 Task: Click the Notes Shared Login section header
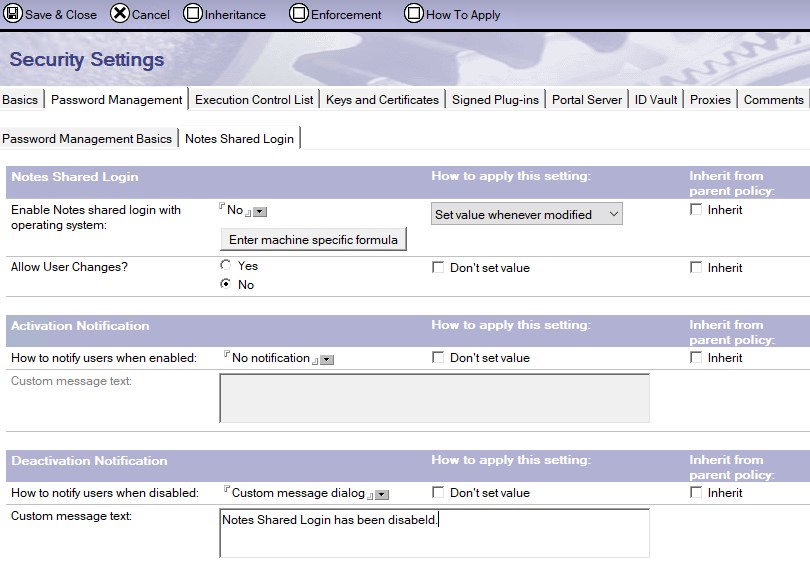click(x=75, y=177)
